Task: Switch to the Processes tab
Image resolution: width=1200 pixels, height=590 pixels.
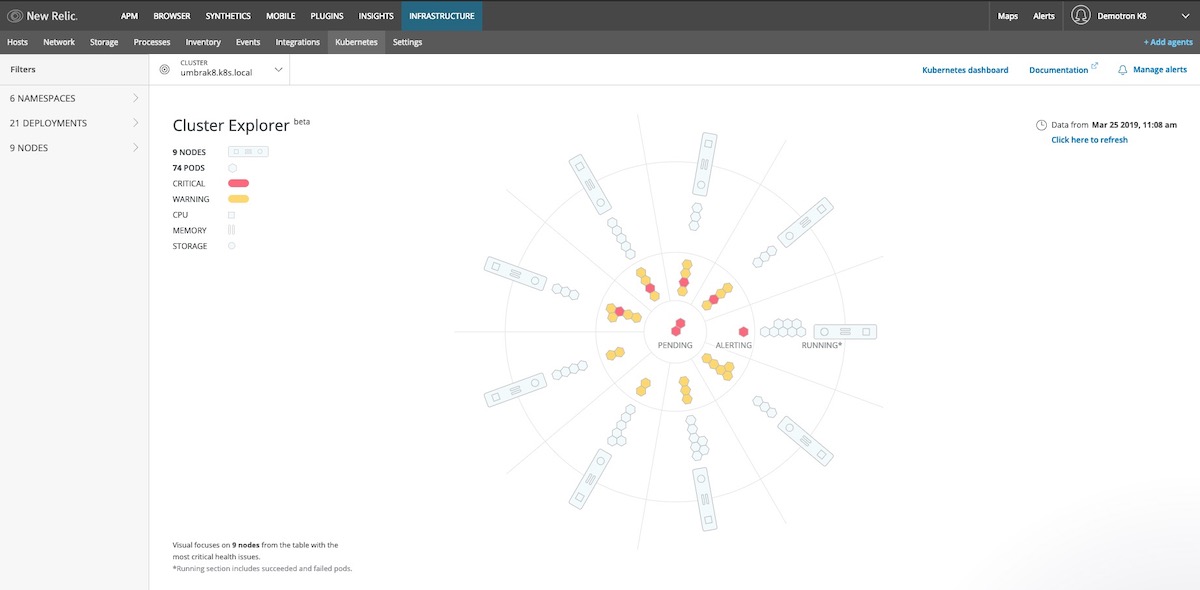Action: pos(152,42)
